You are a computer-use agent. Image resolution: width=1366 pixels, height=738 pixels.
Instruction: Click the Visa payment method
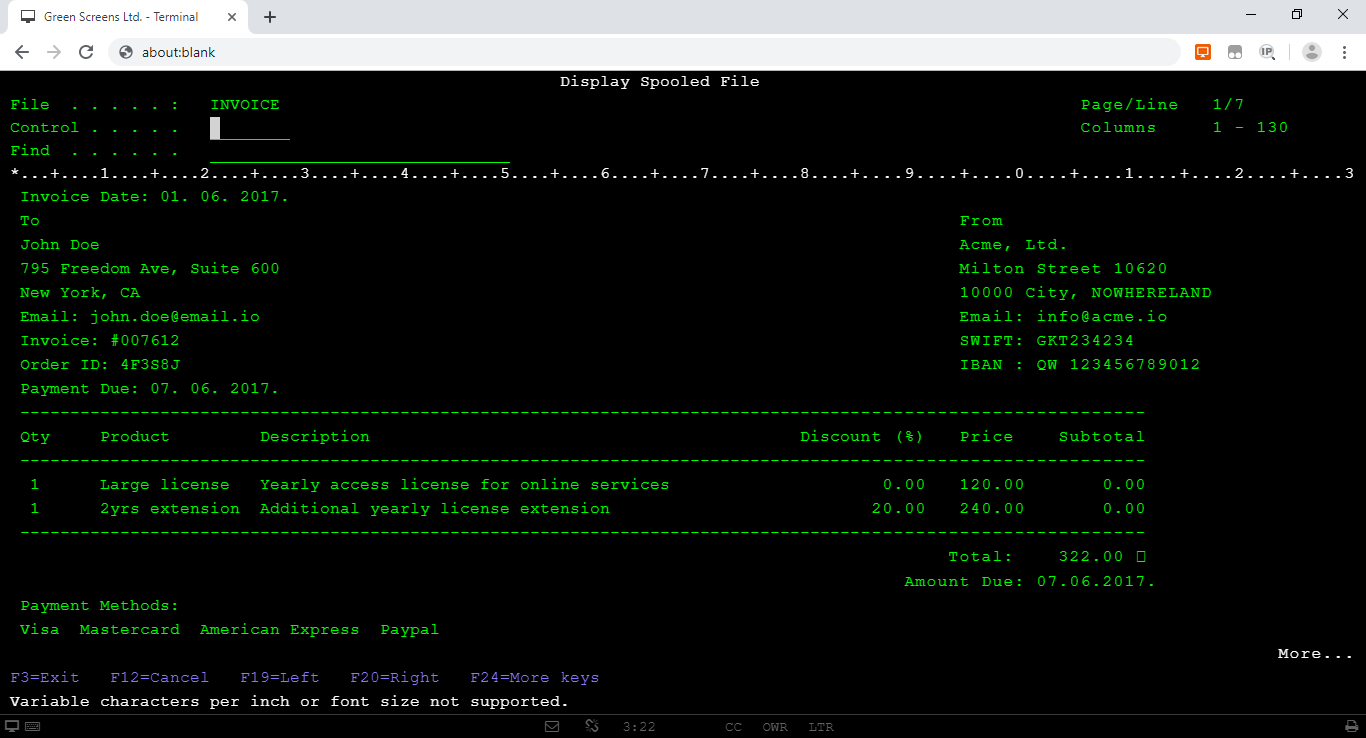click(x=40, y=630)
